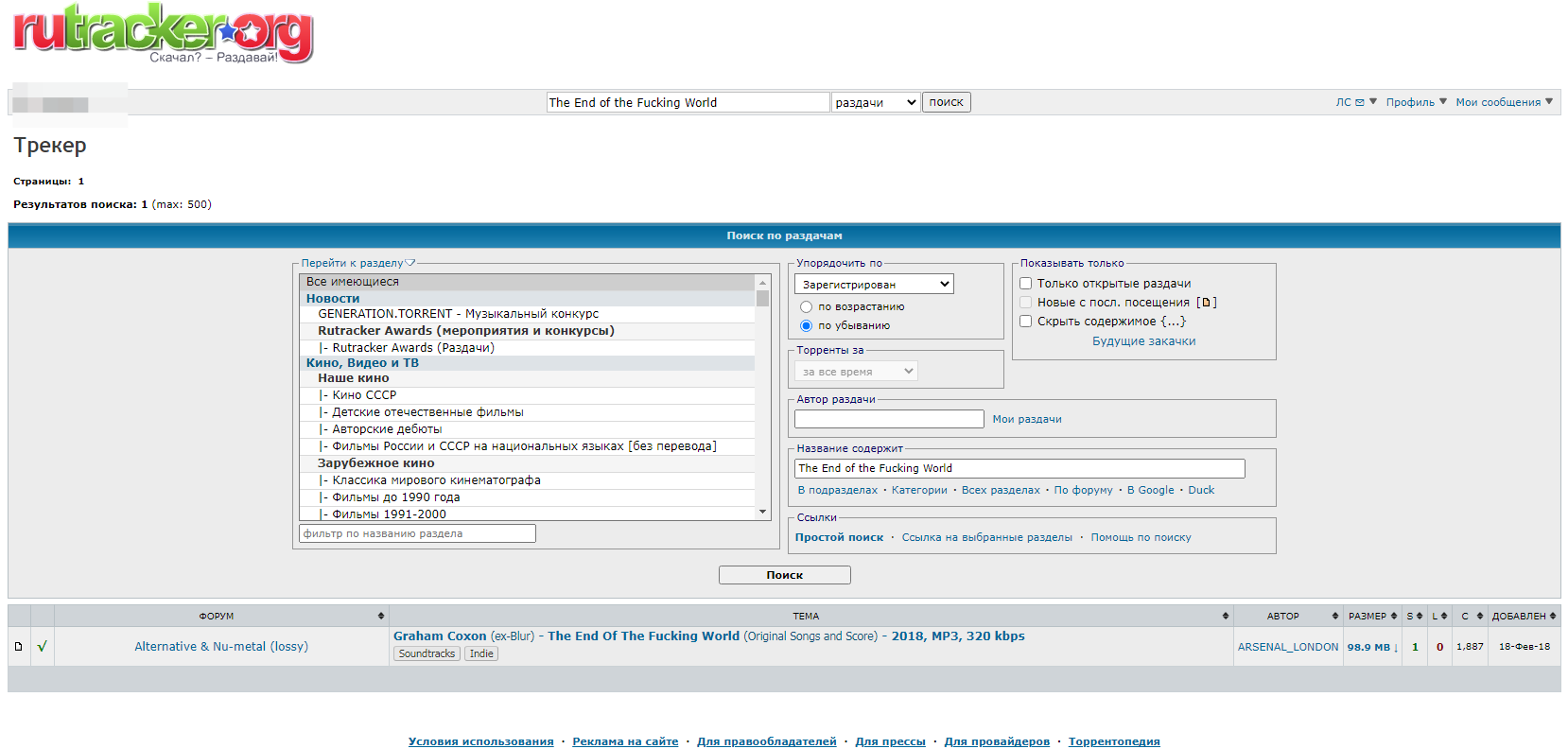
Task: Search in Всех разделах link
Action: tap(1001, 490)
